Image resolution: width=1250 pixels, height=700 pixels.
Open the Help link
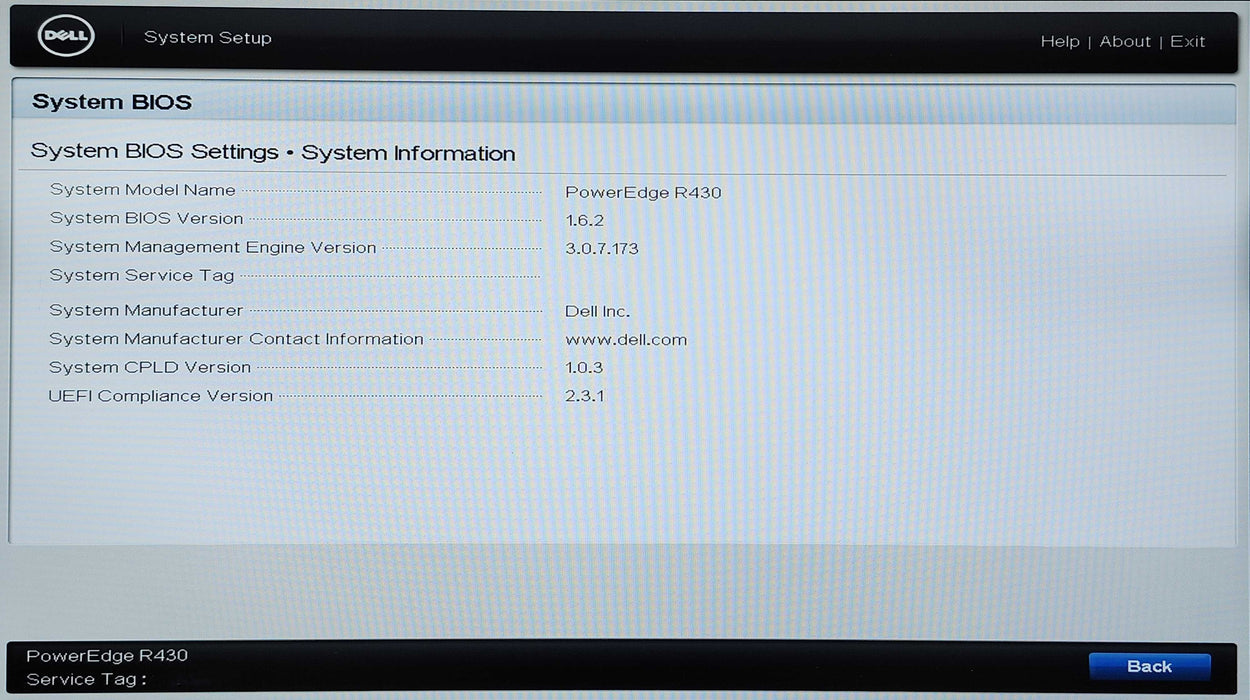(x=1059, y=41)
